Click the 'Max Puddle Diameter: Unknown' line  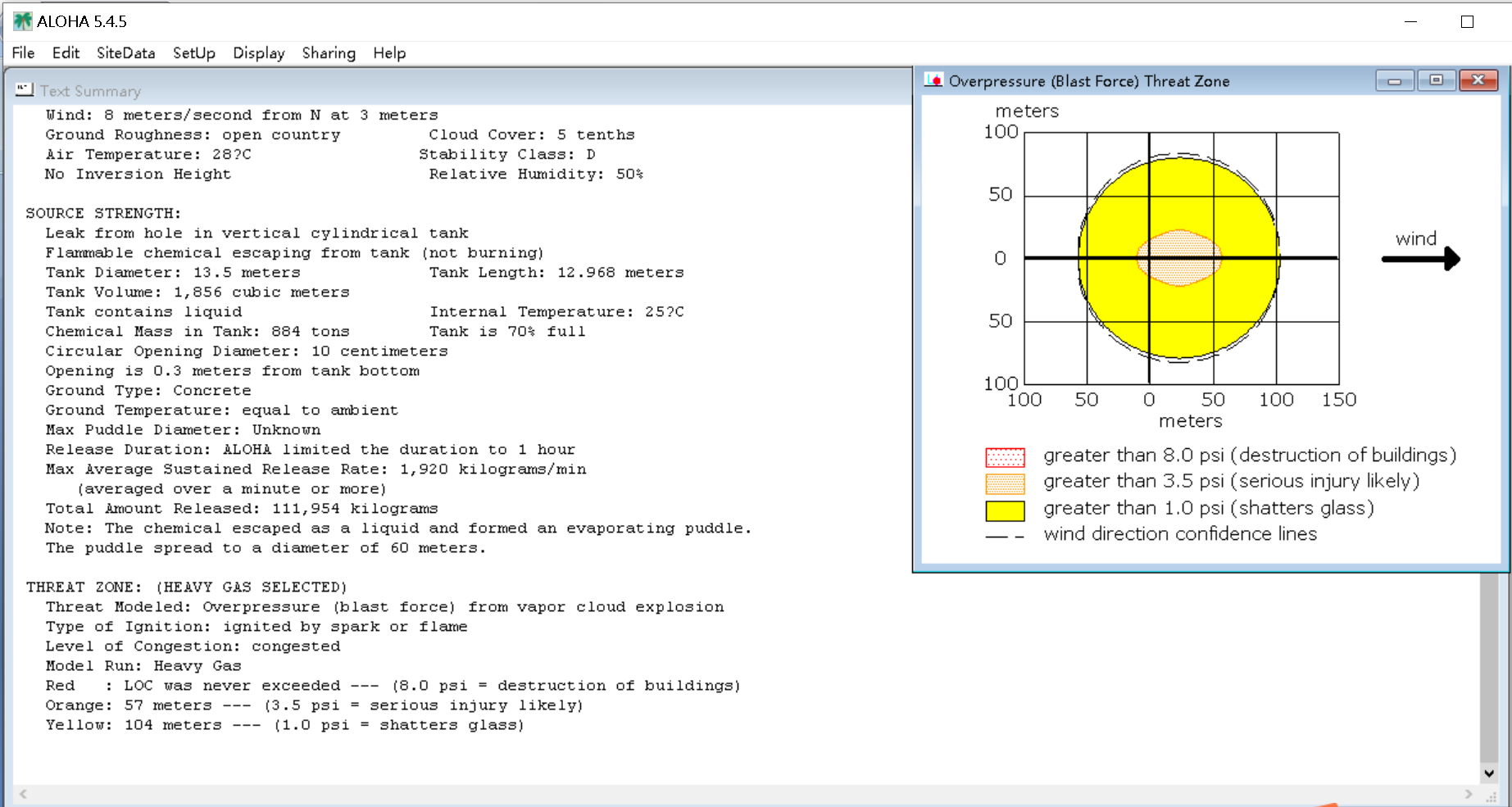(183, 429)
